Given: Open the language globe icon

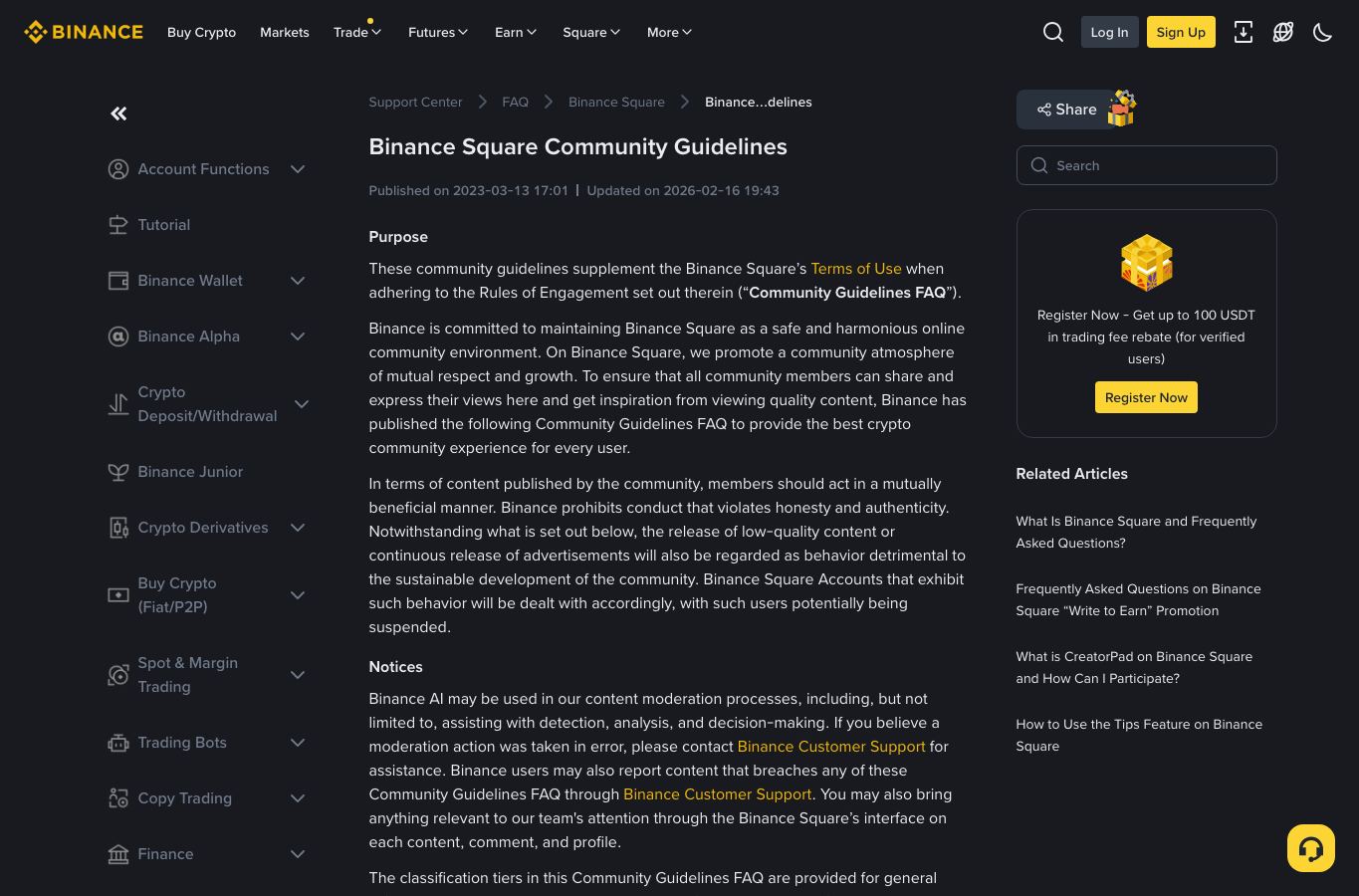Looking at the screenshot, I should coord(1283,32).
